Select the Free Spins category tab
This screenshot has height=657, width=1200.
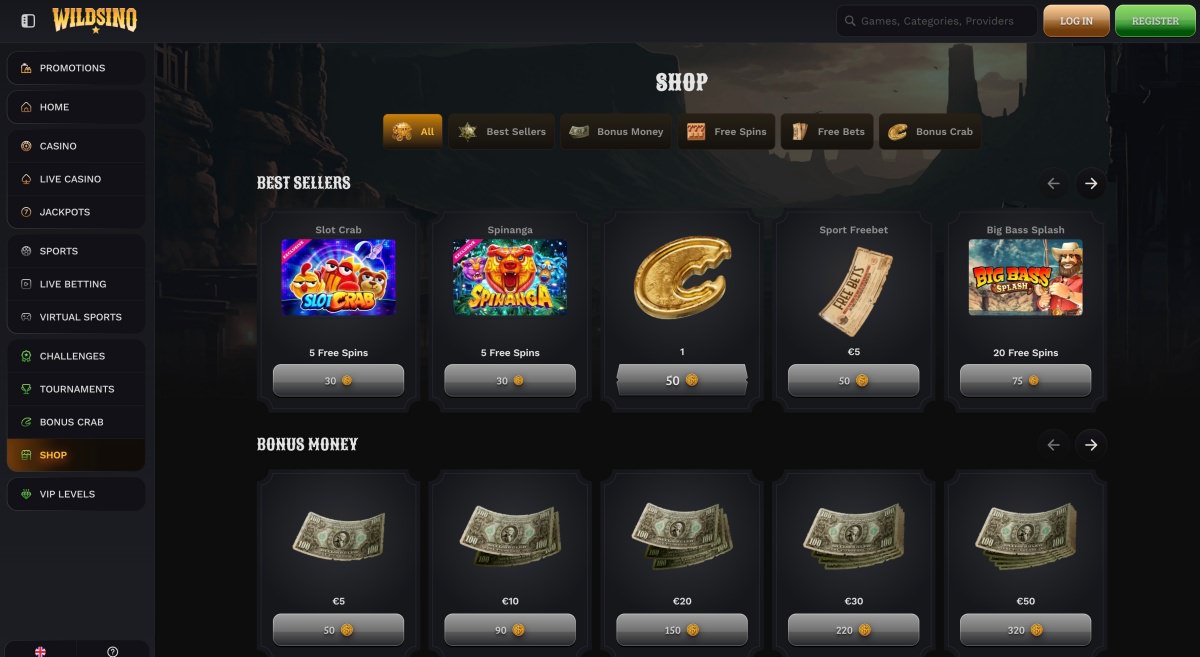[x=727, y=132]
